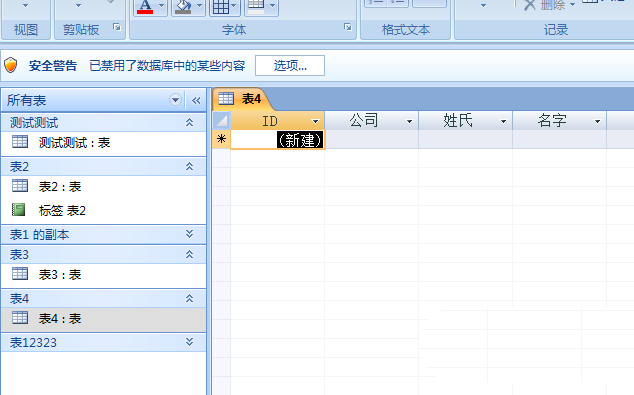
Task: Click the table icon beside 表4 : 表
Action: (x=20, y=318)
